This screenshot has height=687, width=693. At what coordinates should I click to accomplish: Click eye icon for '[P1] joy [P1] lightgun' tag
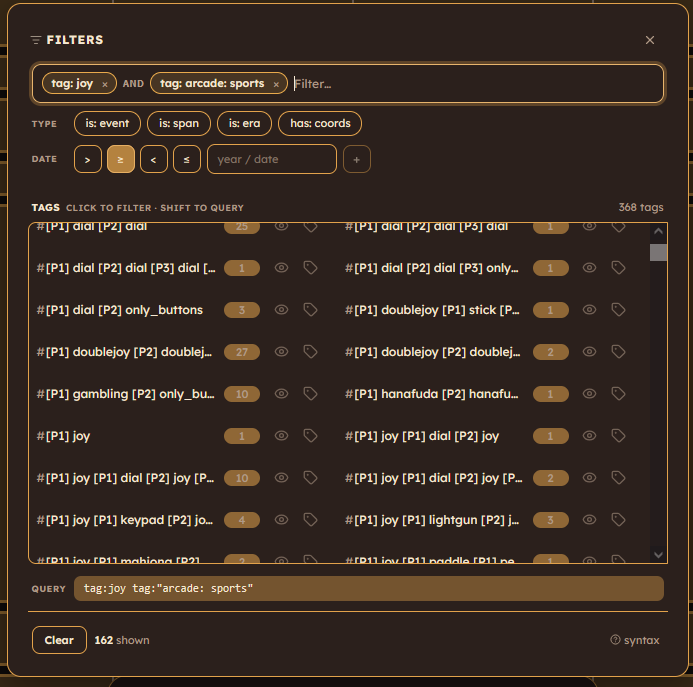click(x=590, y=519)
